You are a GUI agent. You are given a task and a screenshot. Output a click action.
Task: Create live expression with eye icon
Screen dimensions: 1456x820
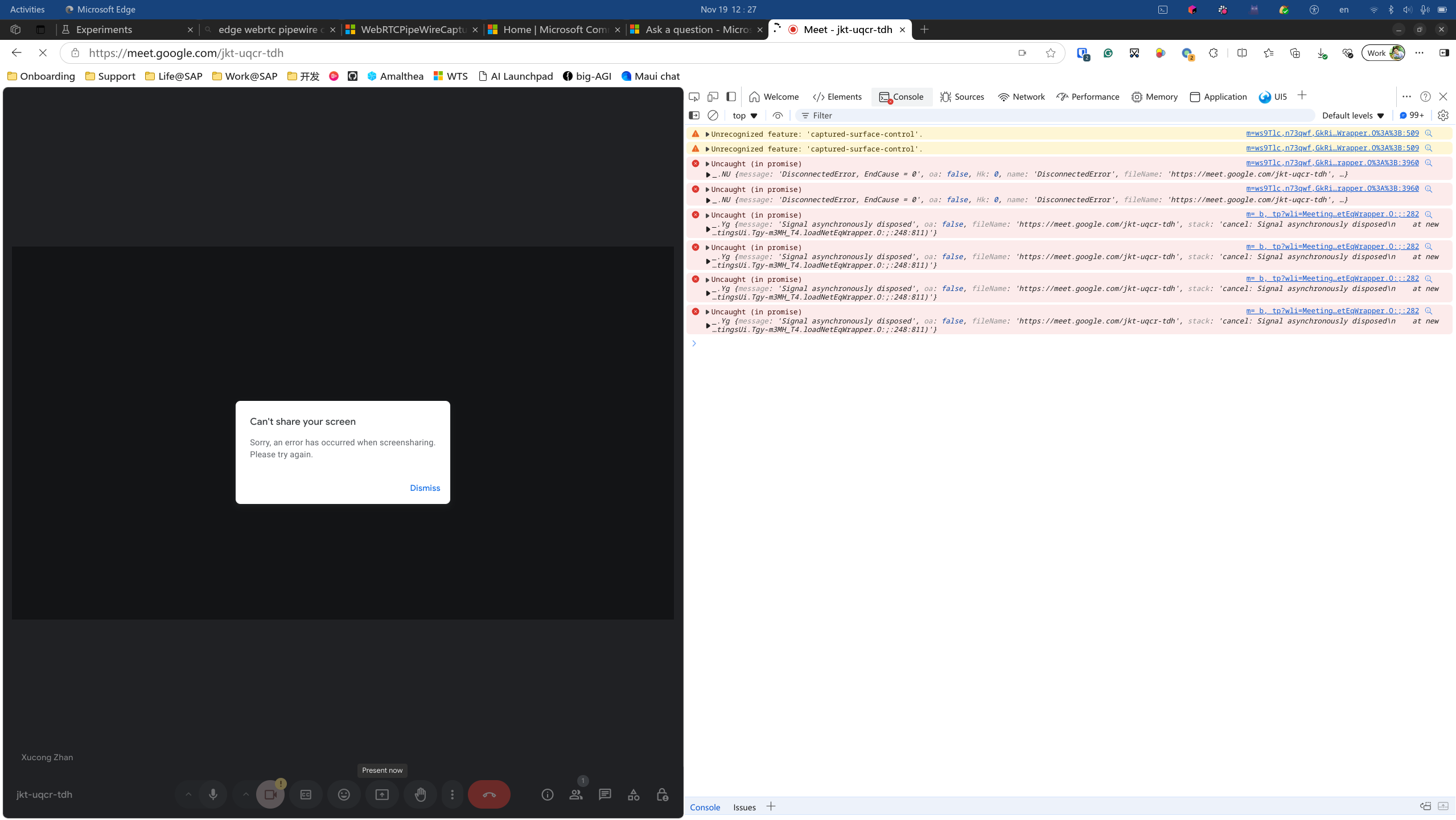[x=778, y=116]
